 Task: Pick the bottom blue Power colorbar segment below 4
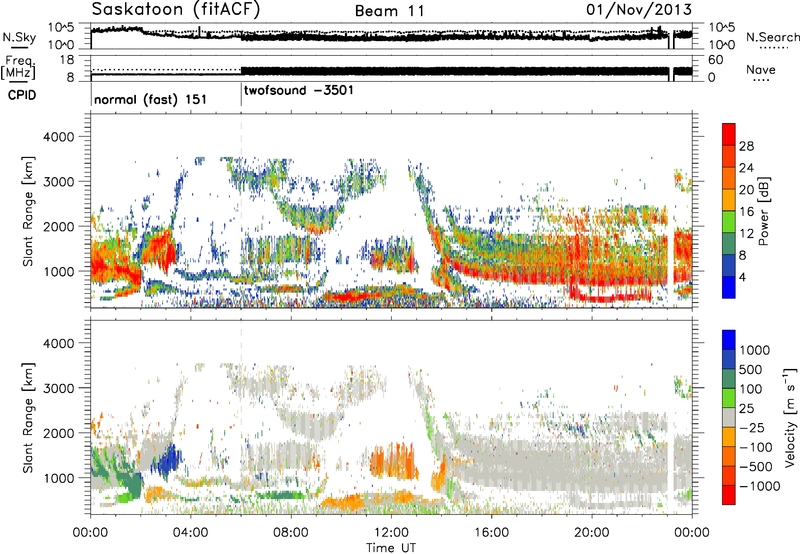pos(729,288)
